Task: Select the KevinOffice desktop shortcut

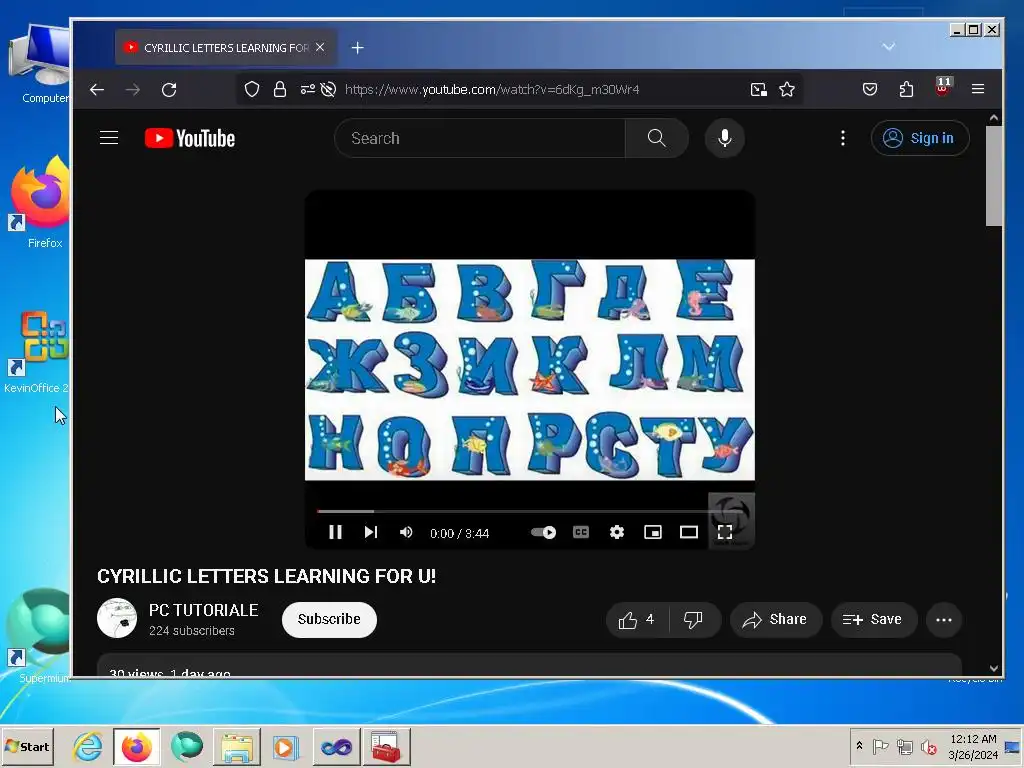Action: (38, 353)
